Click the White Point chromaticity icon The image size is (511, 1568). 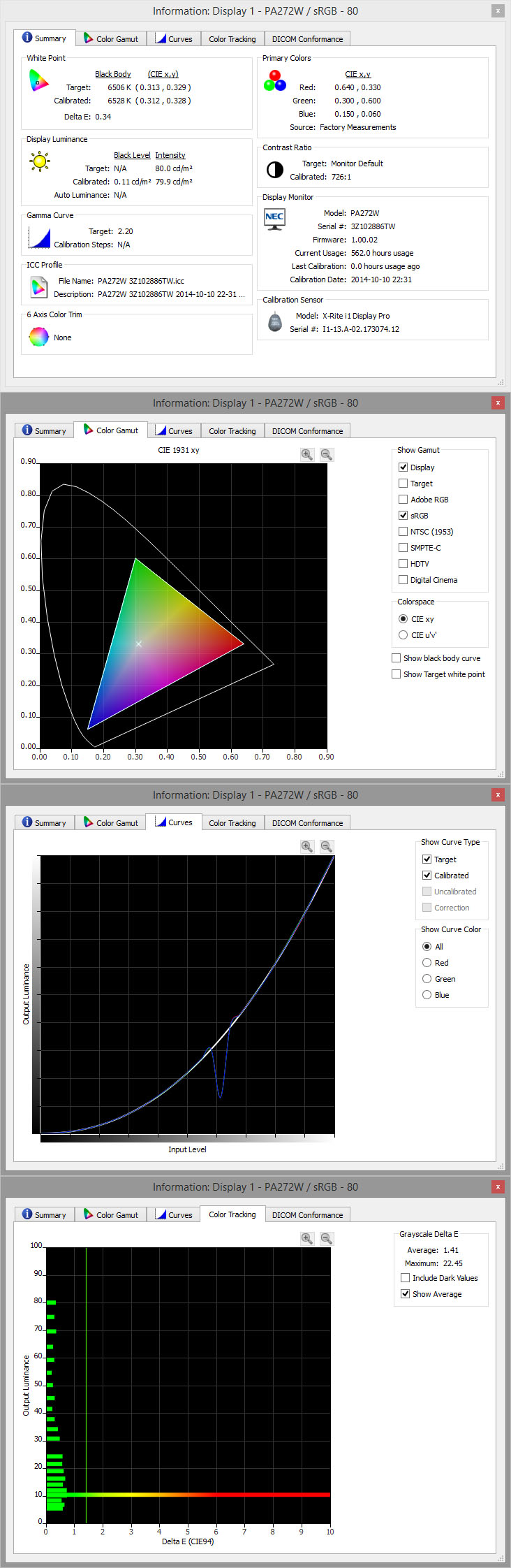pos(39,81)
